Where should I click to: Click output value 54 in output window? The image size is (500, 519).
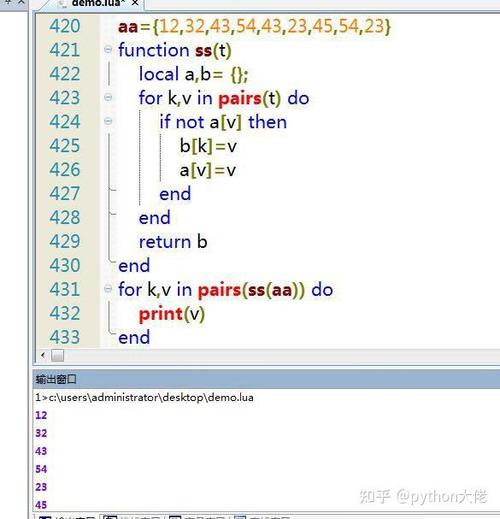coord(41,469)
